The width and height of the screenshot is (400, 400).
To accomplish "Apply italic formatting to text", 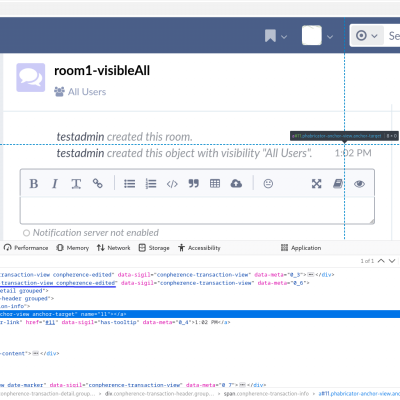I will (x=55, y=184).
